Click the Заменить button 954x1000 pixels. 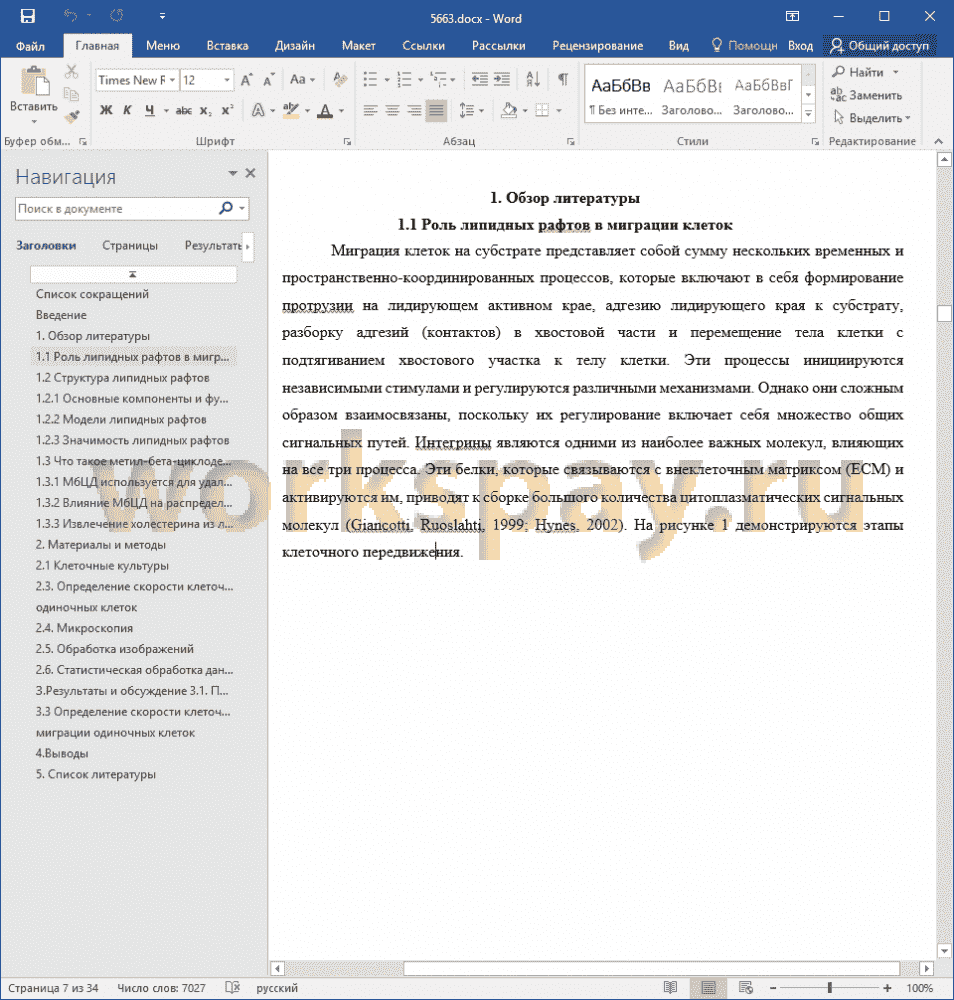coord(867,95)
